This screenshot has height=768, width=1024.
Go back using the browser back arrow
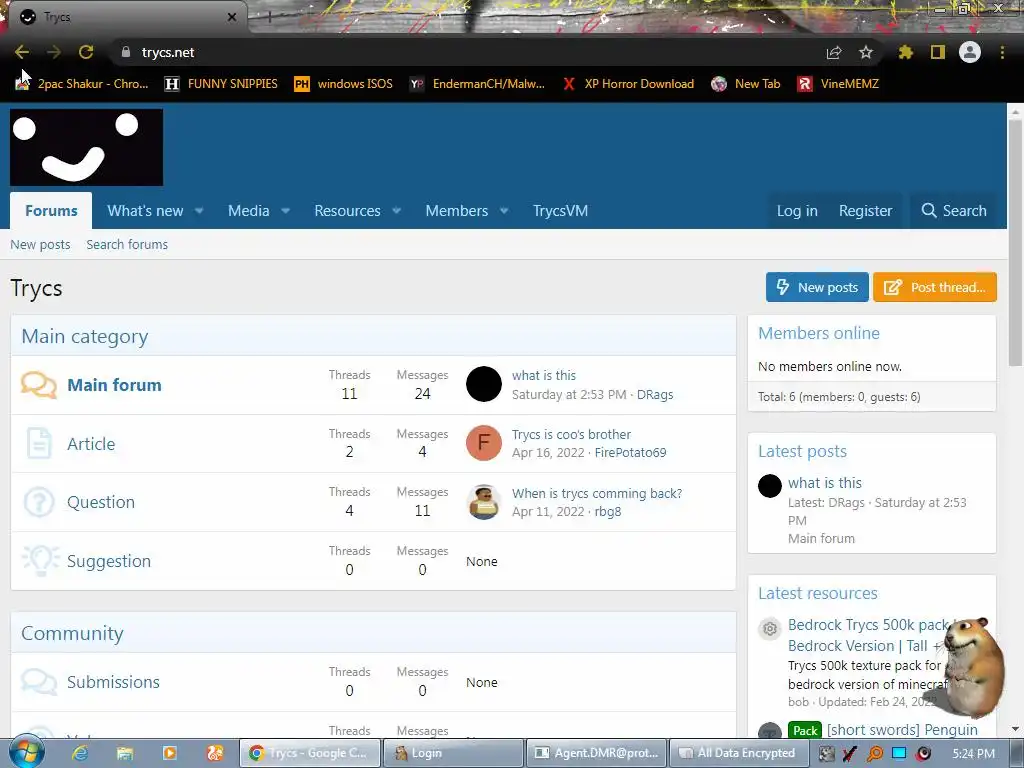(22, 52)
